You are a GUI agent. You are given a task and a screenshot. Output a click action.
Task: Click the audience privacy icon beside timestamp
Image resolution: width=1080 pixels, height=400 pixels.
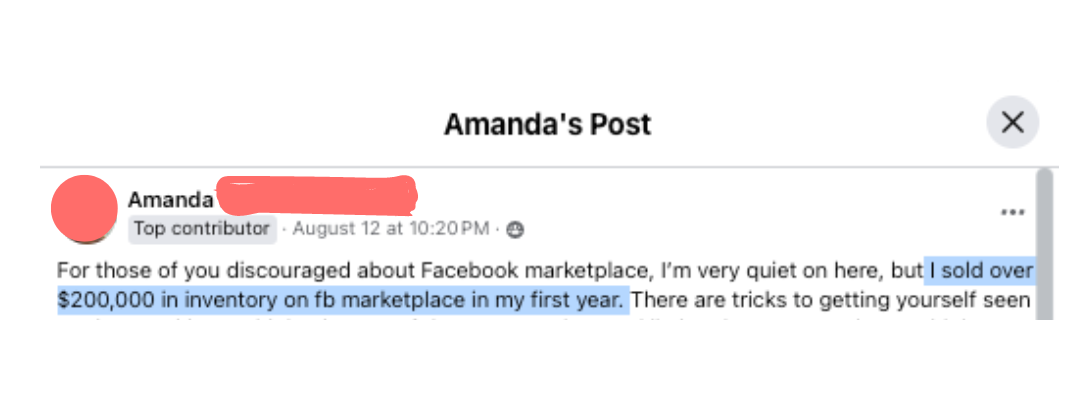(515, 230)
